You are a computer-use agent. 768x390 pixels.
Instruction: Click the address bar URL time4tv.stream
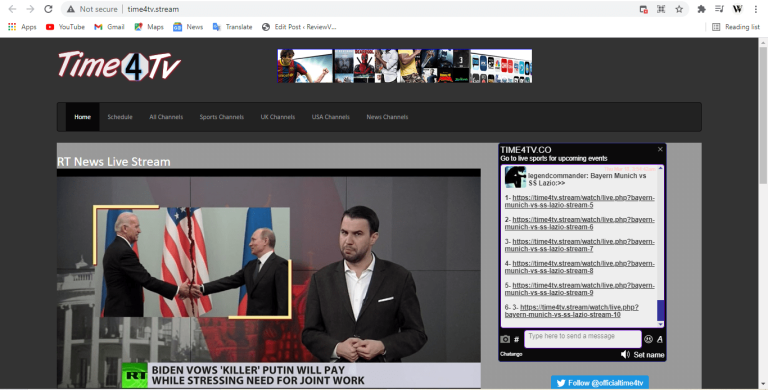[x=153, y=9]
